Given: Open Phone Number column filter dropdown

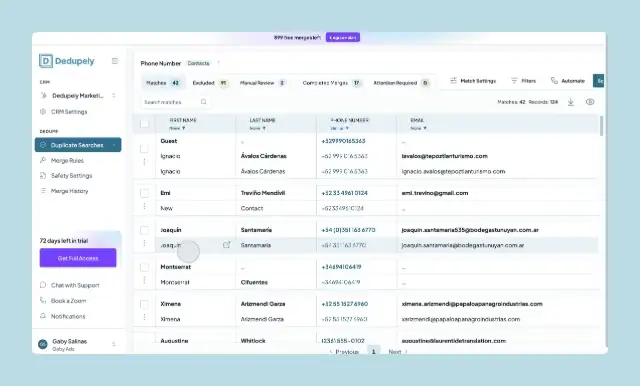Looking at the screenshot, I should click(339, 128).
